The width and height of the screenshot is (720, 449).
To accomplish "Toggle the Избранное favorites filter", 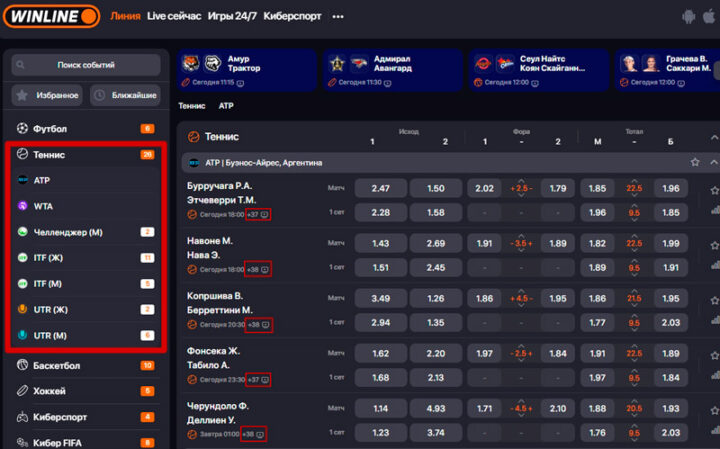I will [47, 95].
